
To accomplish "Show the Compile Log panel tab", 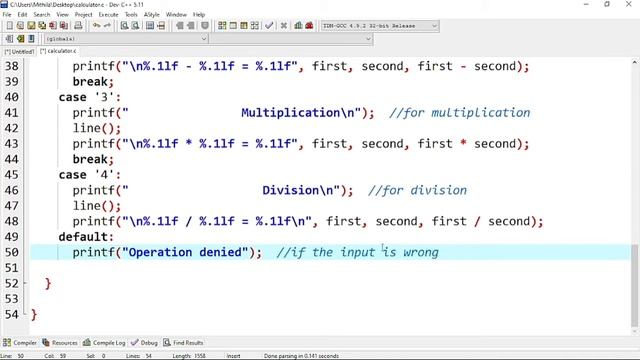I will coord(104,343).
